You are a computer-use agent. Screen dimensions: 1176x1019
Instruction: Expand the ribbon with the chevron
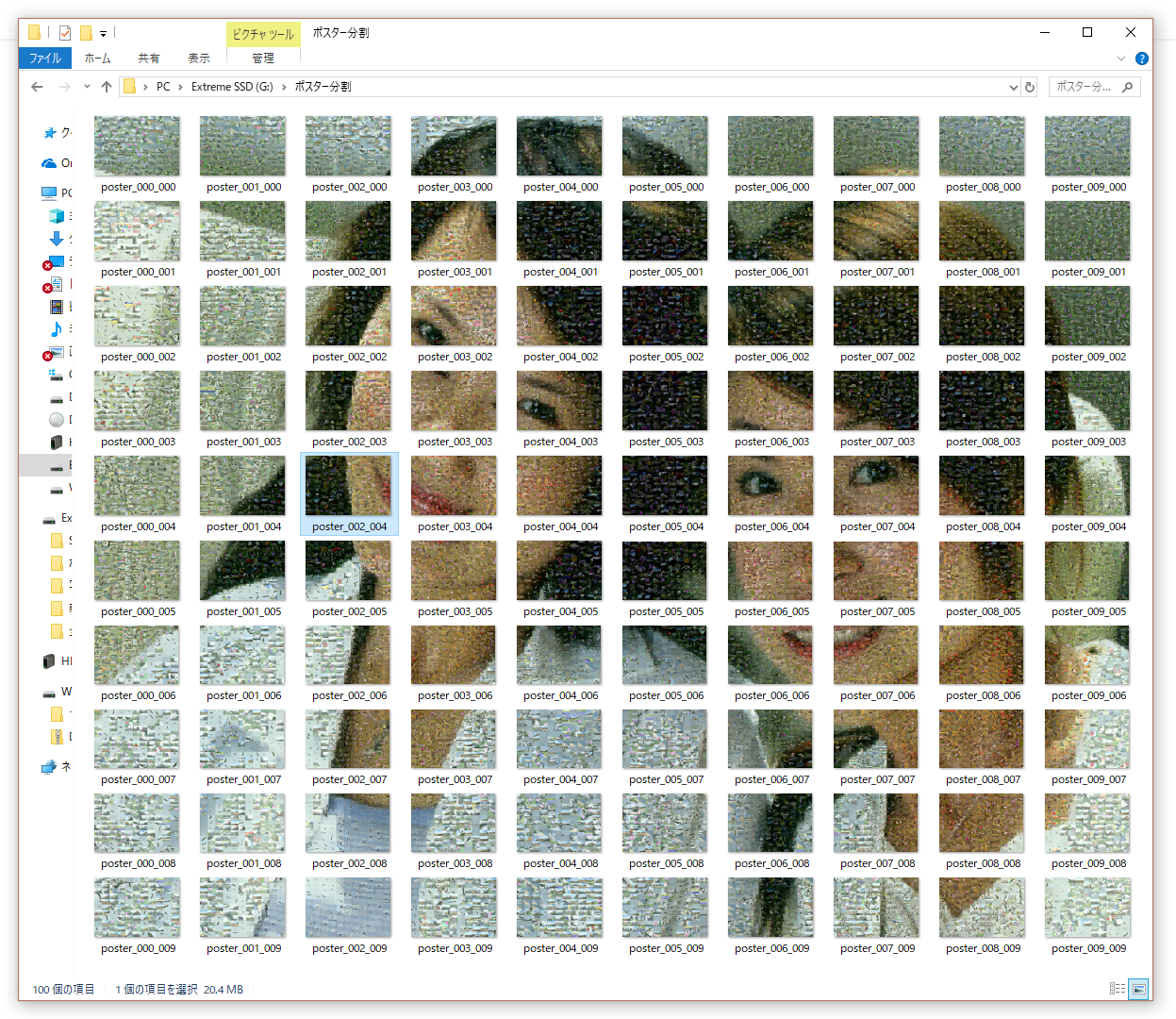[x=1121, y=58]
